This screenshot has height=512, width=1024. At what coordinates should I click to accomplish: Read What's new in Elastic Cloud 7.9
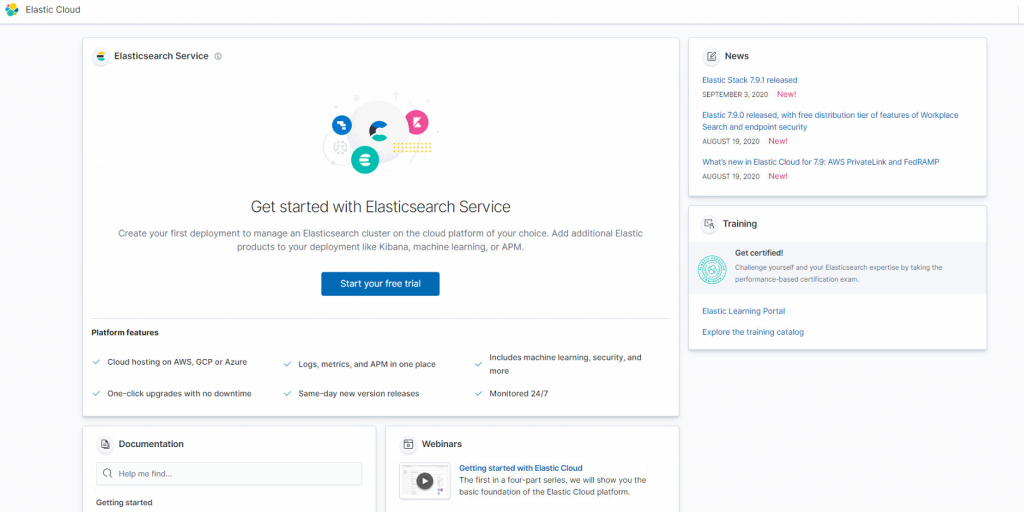820,162
